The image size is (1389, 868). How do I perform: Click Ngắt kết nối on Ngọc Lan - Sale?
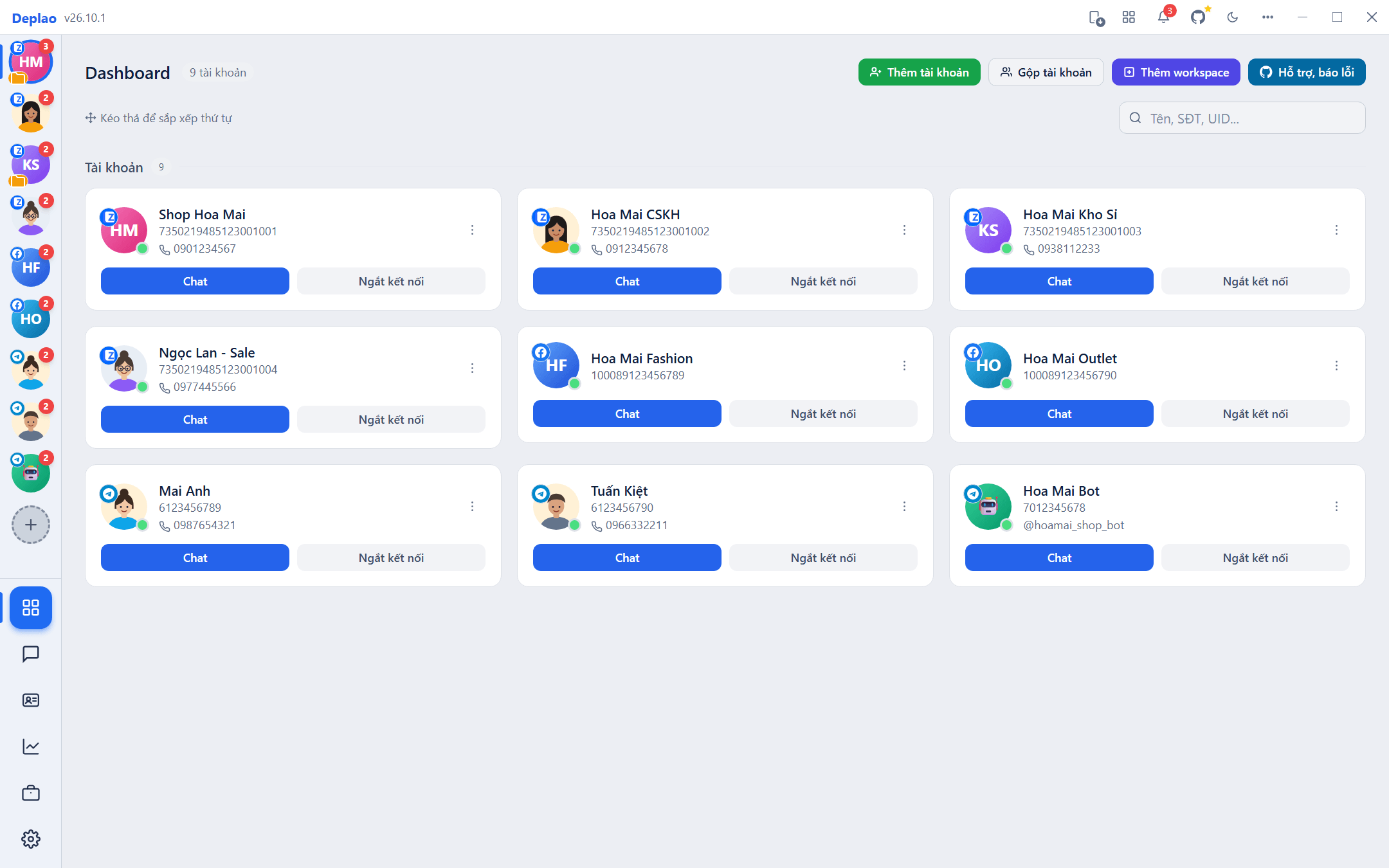click(x=391, y=419)
